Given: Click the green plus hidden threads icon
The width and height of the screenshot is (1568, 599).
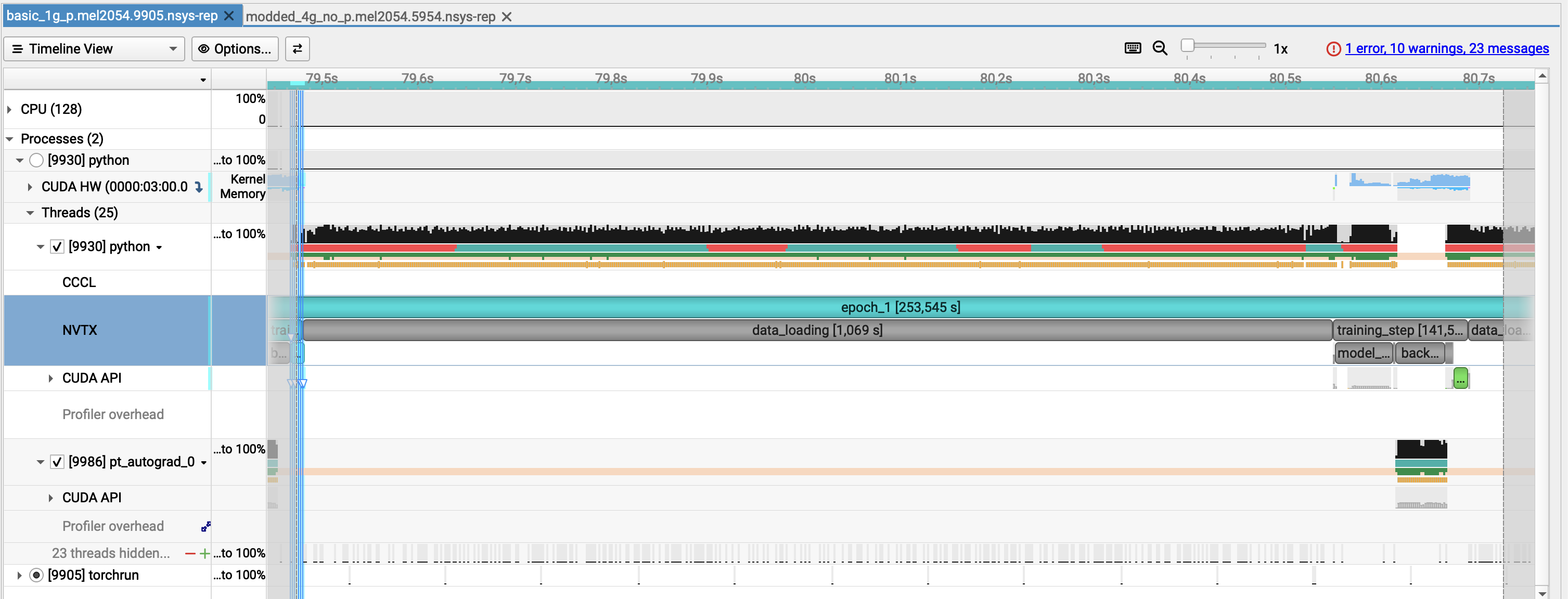Looking at the screenshot, I should point(204,553).
